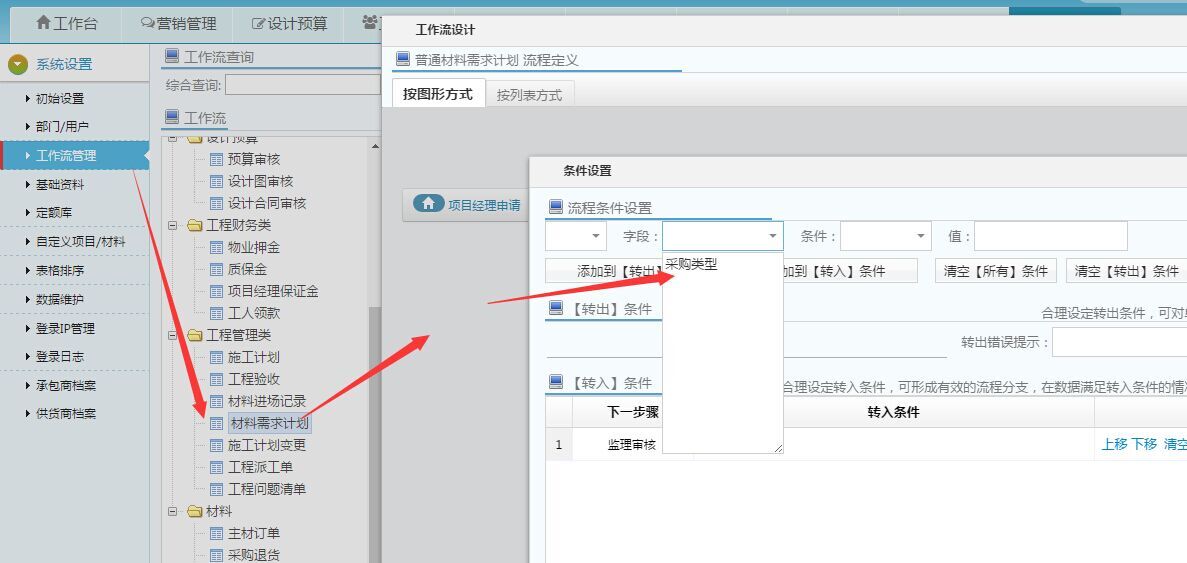Select the 材料需求计划 tree item
The image size is (1187, 563).
coord(269,423)
